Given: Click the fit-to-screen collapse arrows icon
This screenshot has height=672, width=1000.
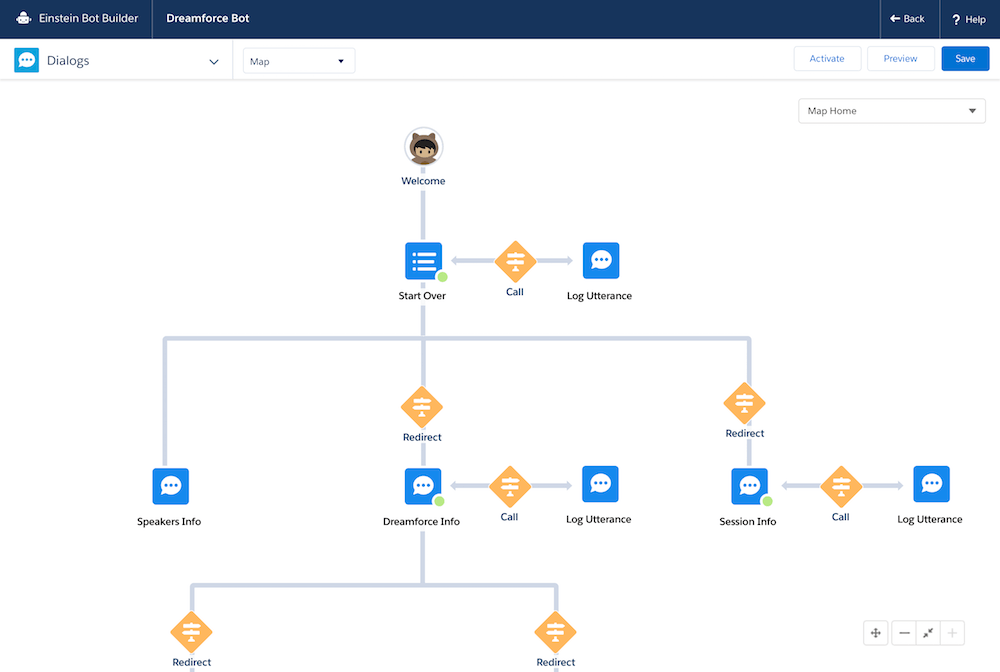Looking at the screenshot, I should (x=928, y=633).
